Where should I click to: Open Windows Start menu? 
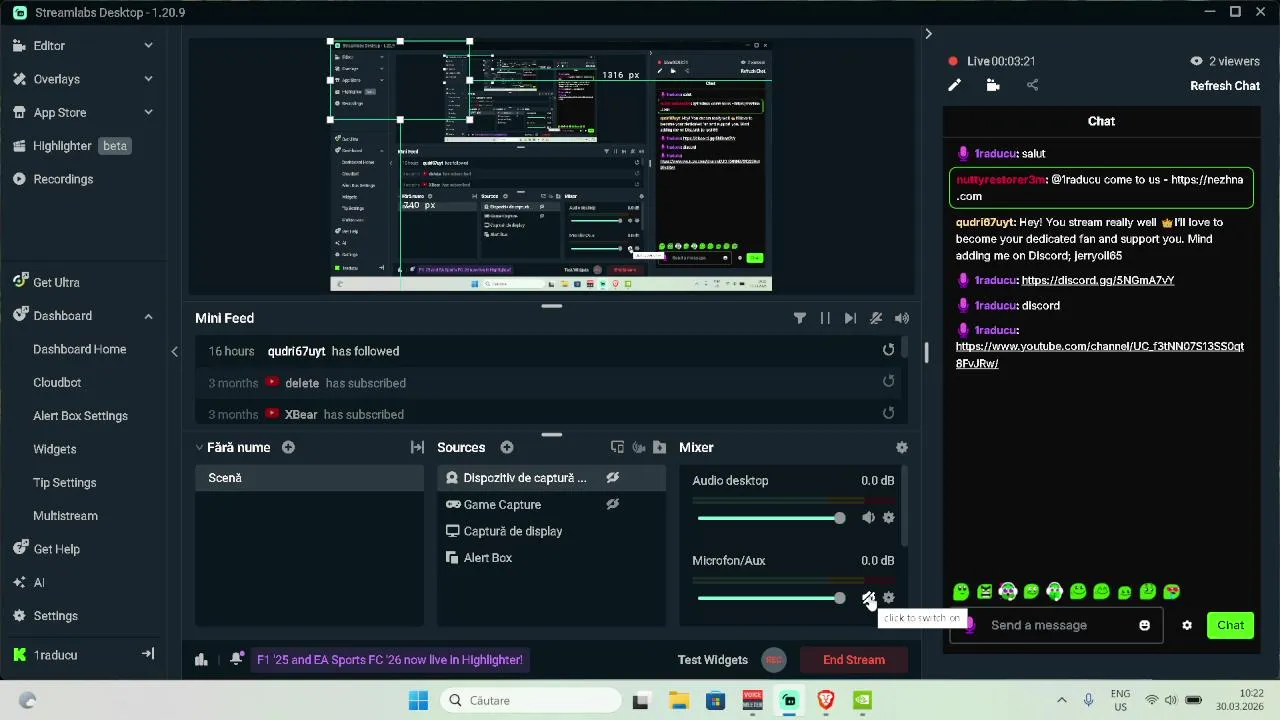click(x=418, y=700)
